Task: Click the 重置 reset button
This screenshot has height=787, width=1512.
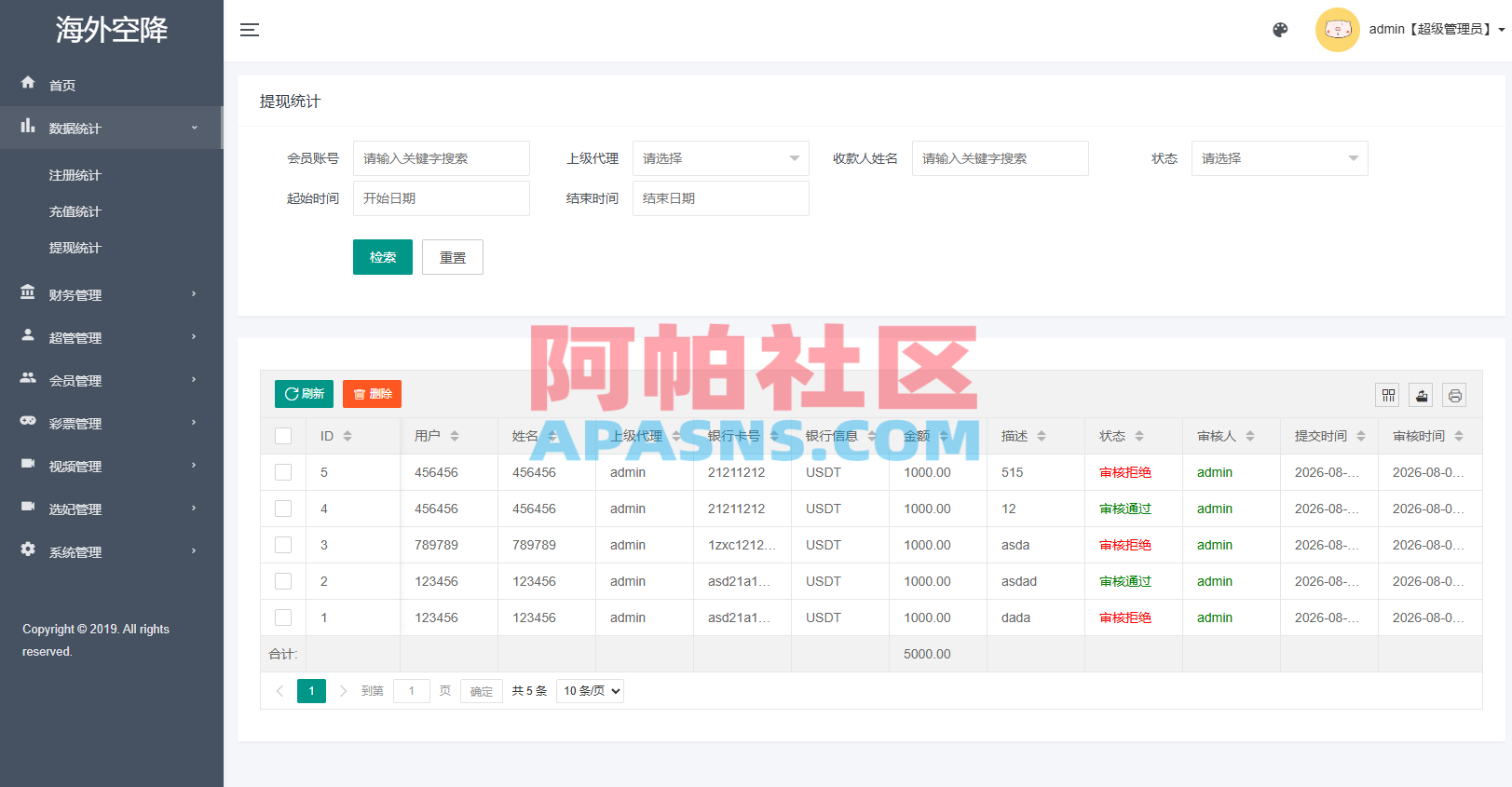Action: [453, 257]
